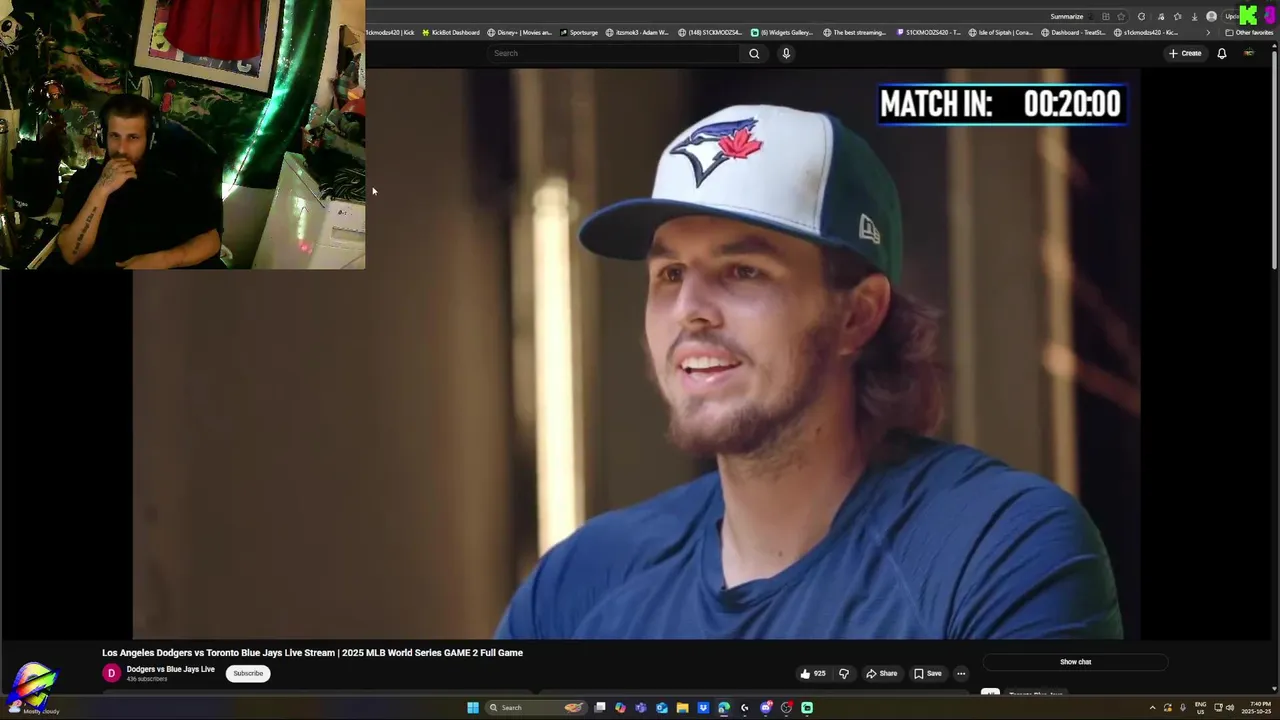Show more bookmarks overflow chevron

point(1208,33)
